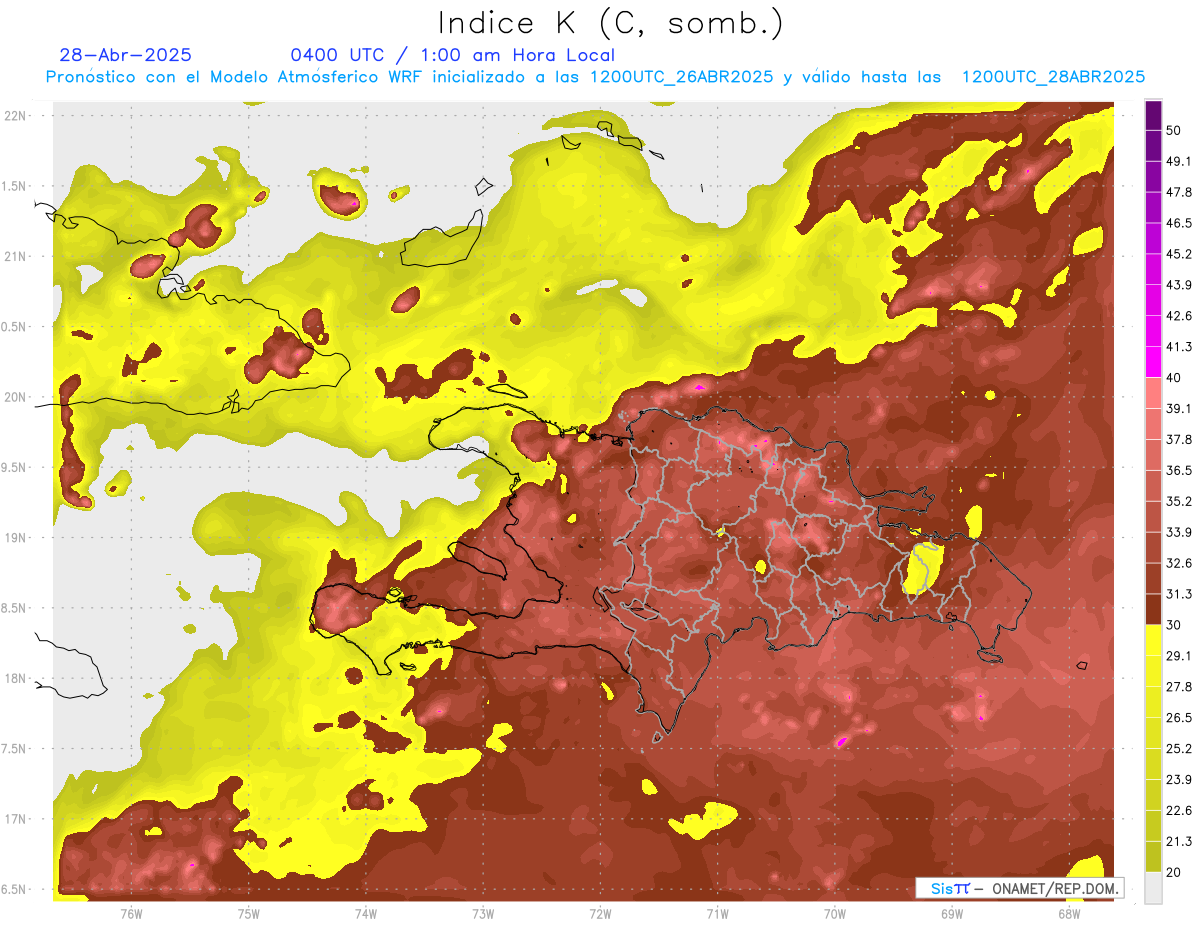Click the '76W' longitude label
Viewport: 1200px width, 927px height.
131,913
